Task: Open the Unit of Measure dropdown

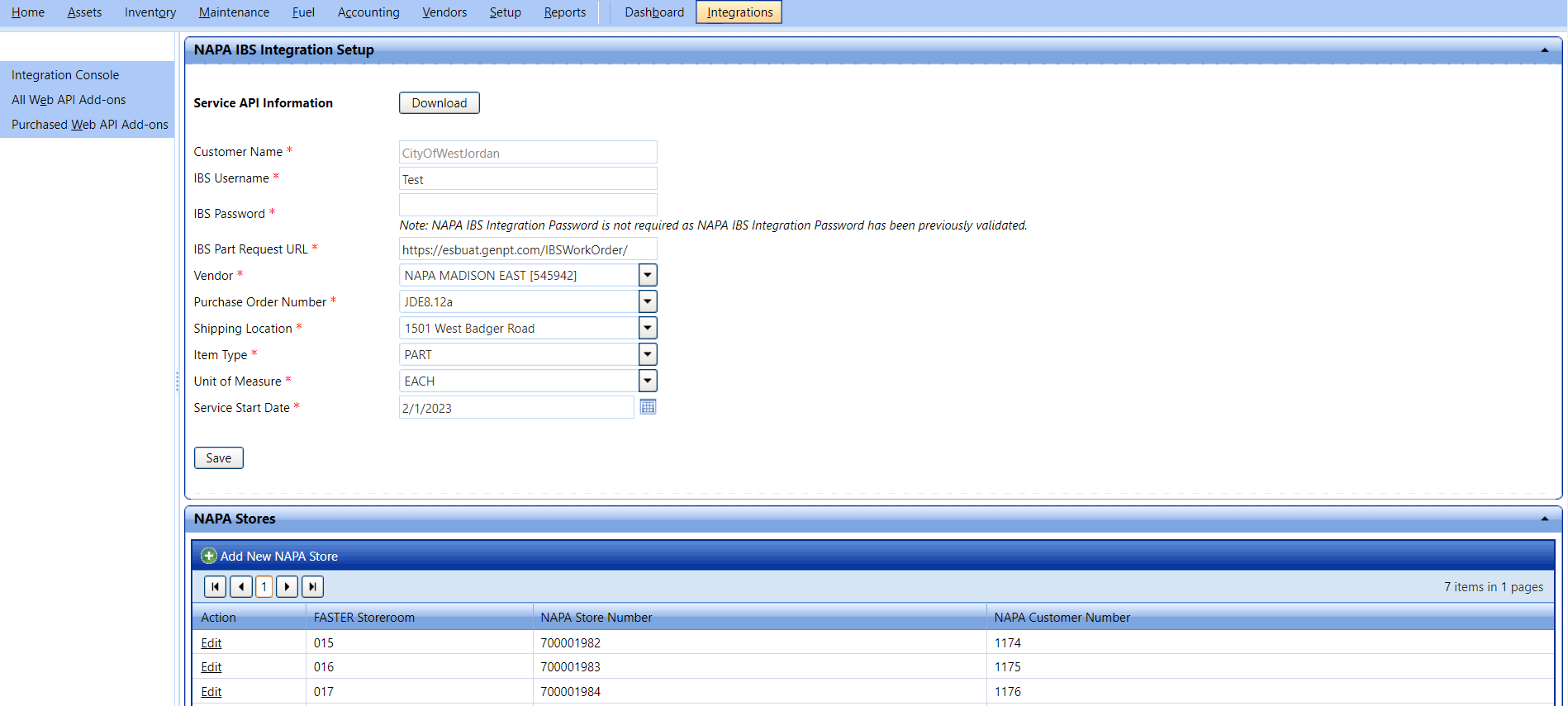Action: [x=648, y=381]
